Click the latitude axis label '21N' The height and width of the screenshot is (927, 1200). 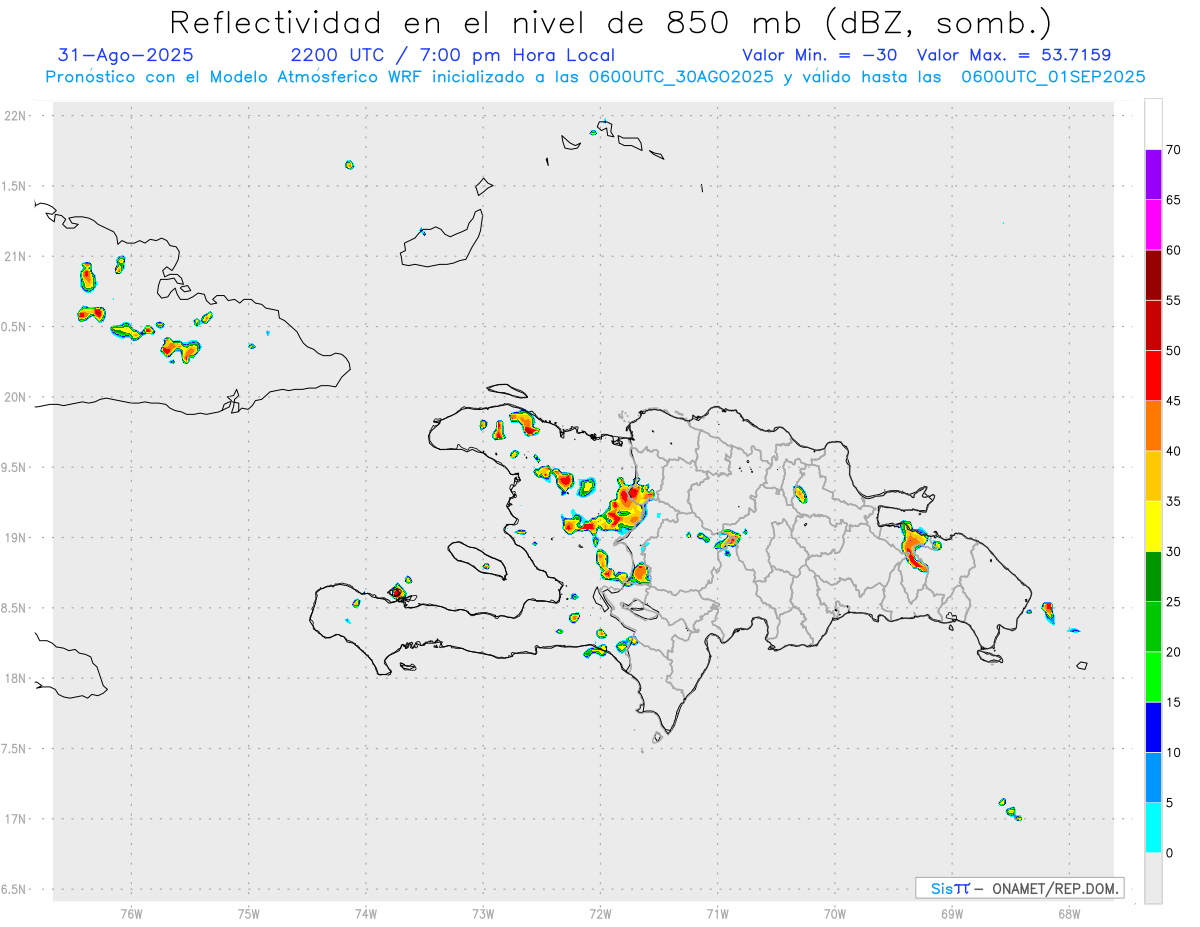16,257
